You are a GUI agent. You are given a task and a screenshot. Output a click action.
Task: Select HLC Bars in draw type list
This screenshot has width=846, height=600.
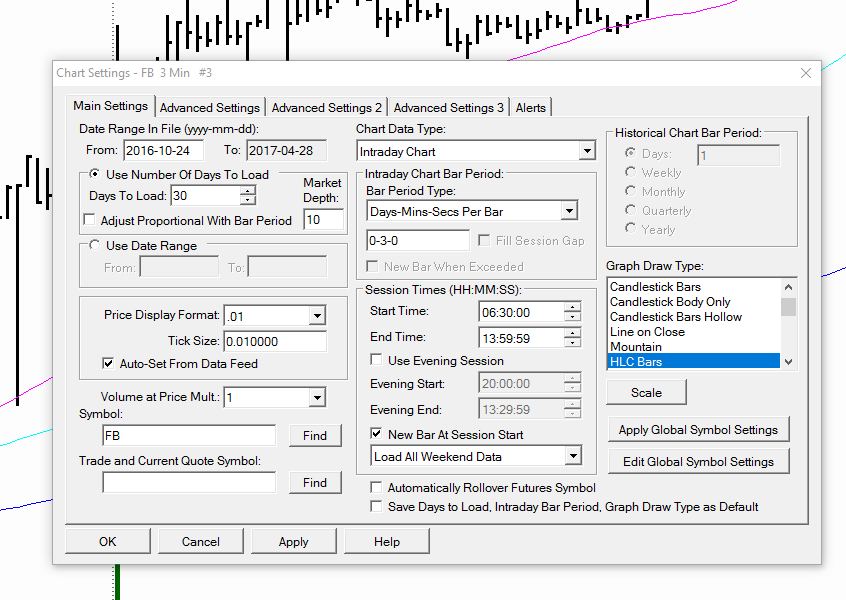point(694,361)
